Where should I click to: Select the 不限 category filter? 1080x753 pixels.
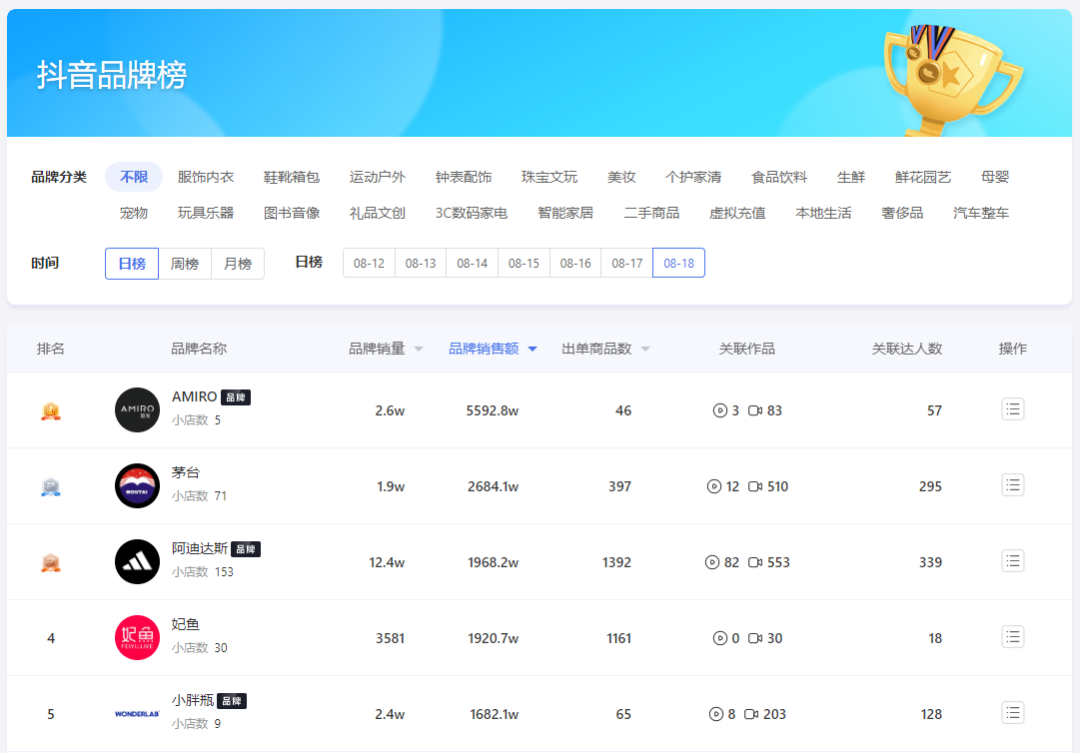[x=134, y=177]
